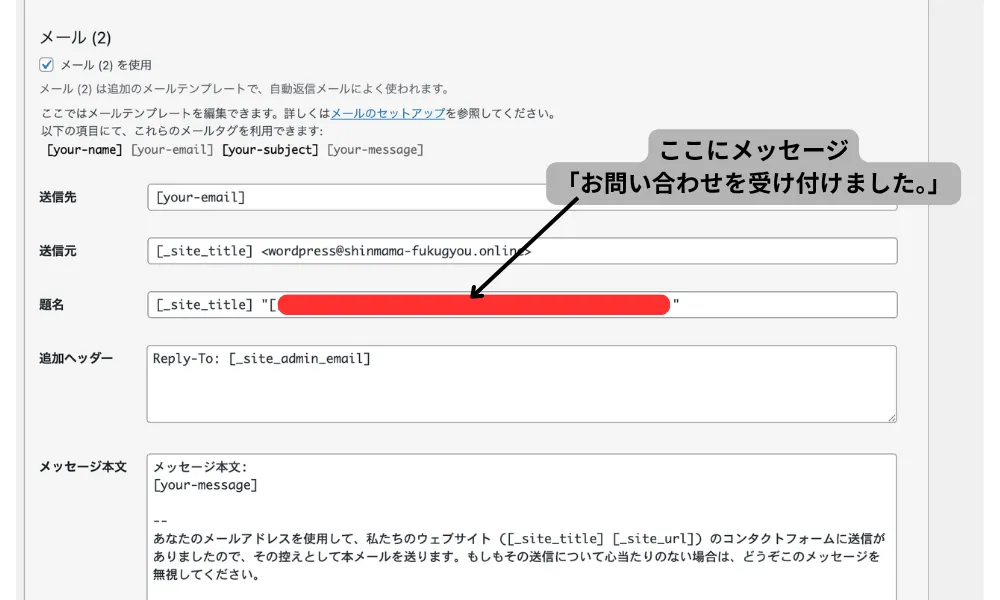Select the Reply-To text in additional headers
The image size is (1000, 600).
[x=185, y=358]
